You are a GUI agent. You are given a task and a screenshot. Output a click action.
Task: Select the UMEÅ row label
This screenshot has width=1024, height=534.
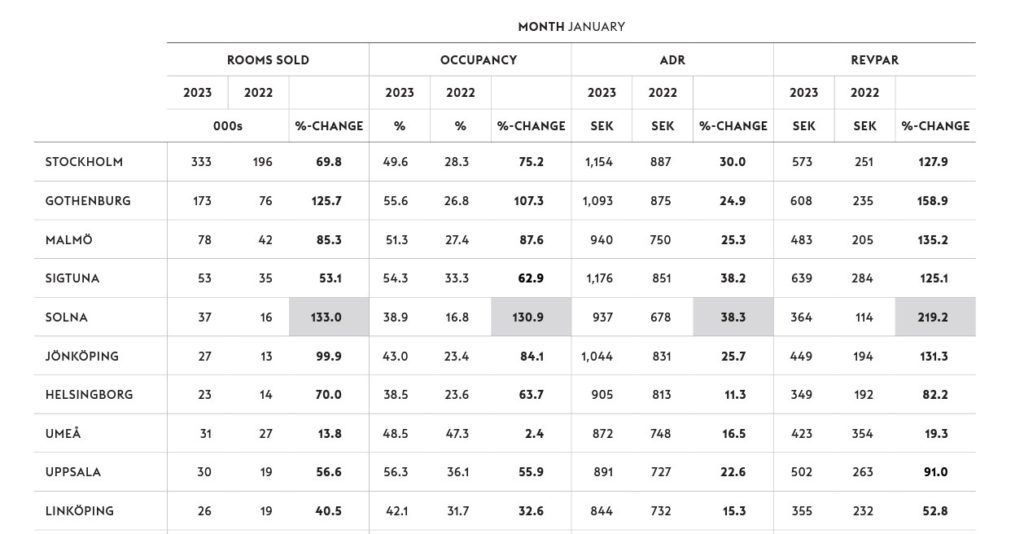click(x=65, y=433)
